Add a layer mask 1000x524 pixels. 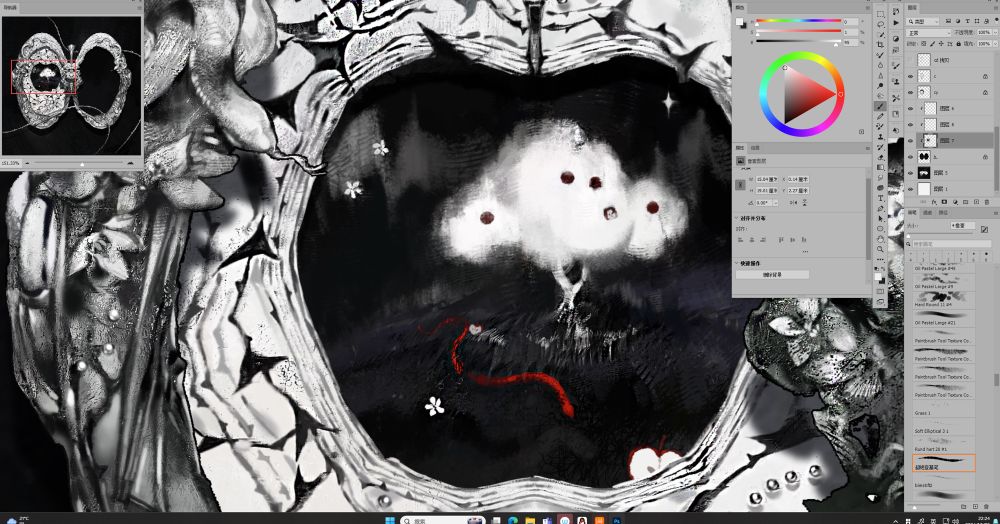[944, 202]
